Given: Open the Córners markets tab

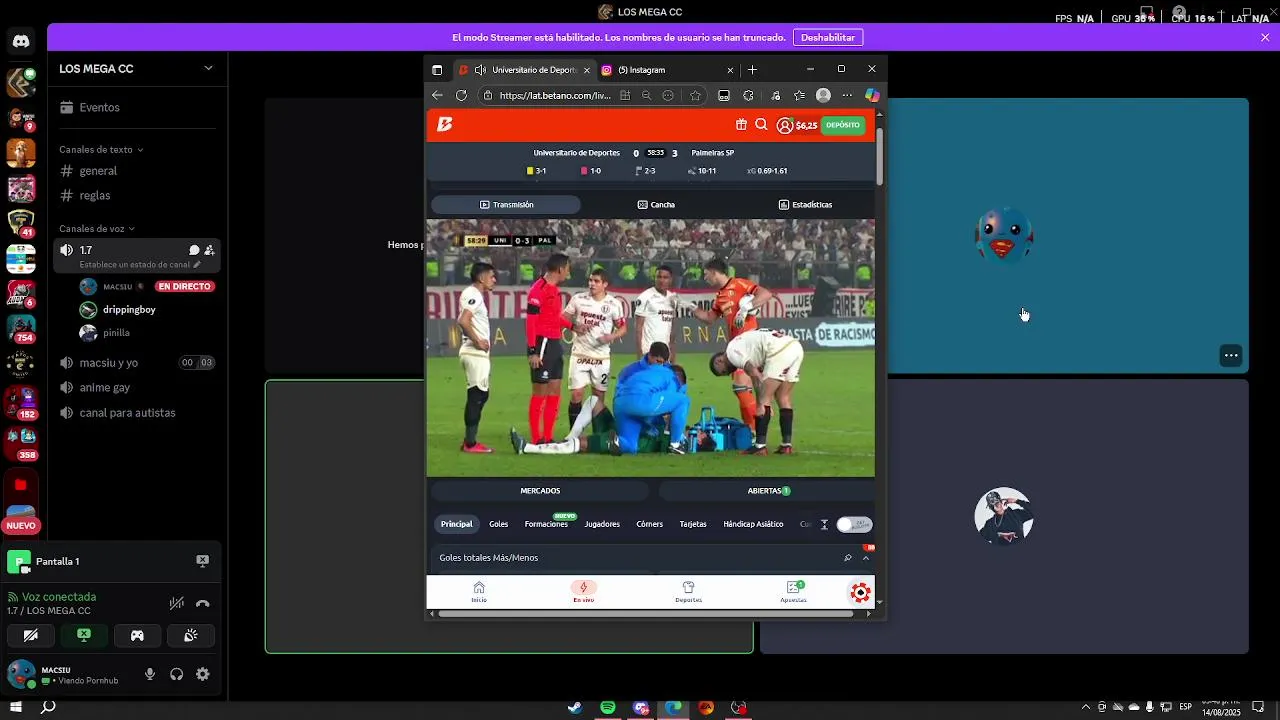Looking at the screenshot, I should pyautogui.click(x=649, y=524).
